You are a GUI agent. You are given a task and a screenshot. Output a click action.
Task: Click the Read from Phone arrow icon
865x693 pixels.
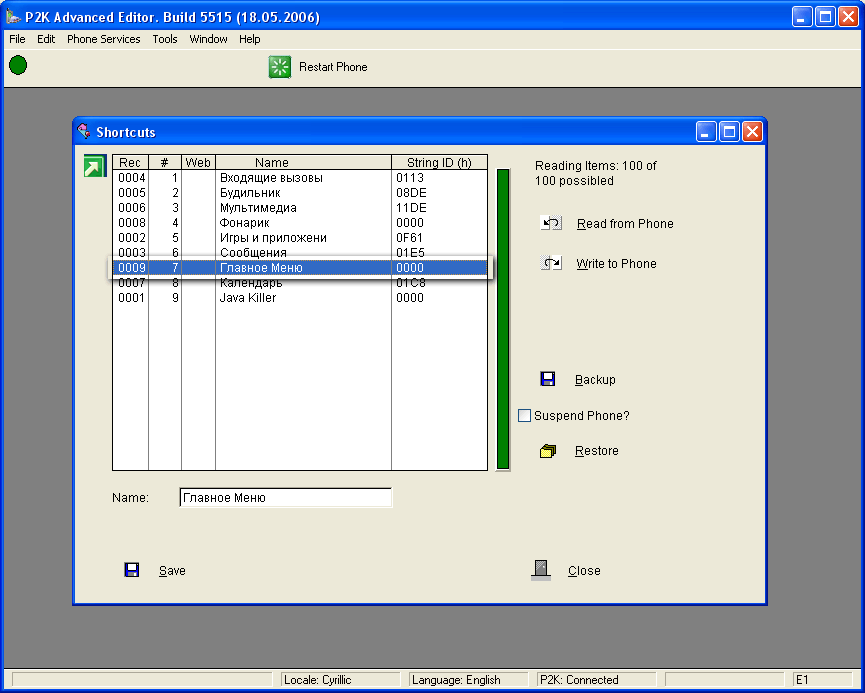tap(551, 223)
